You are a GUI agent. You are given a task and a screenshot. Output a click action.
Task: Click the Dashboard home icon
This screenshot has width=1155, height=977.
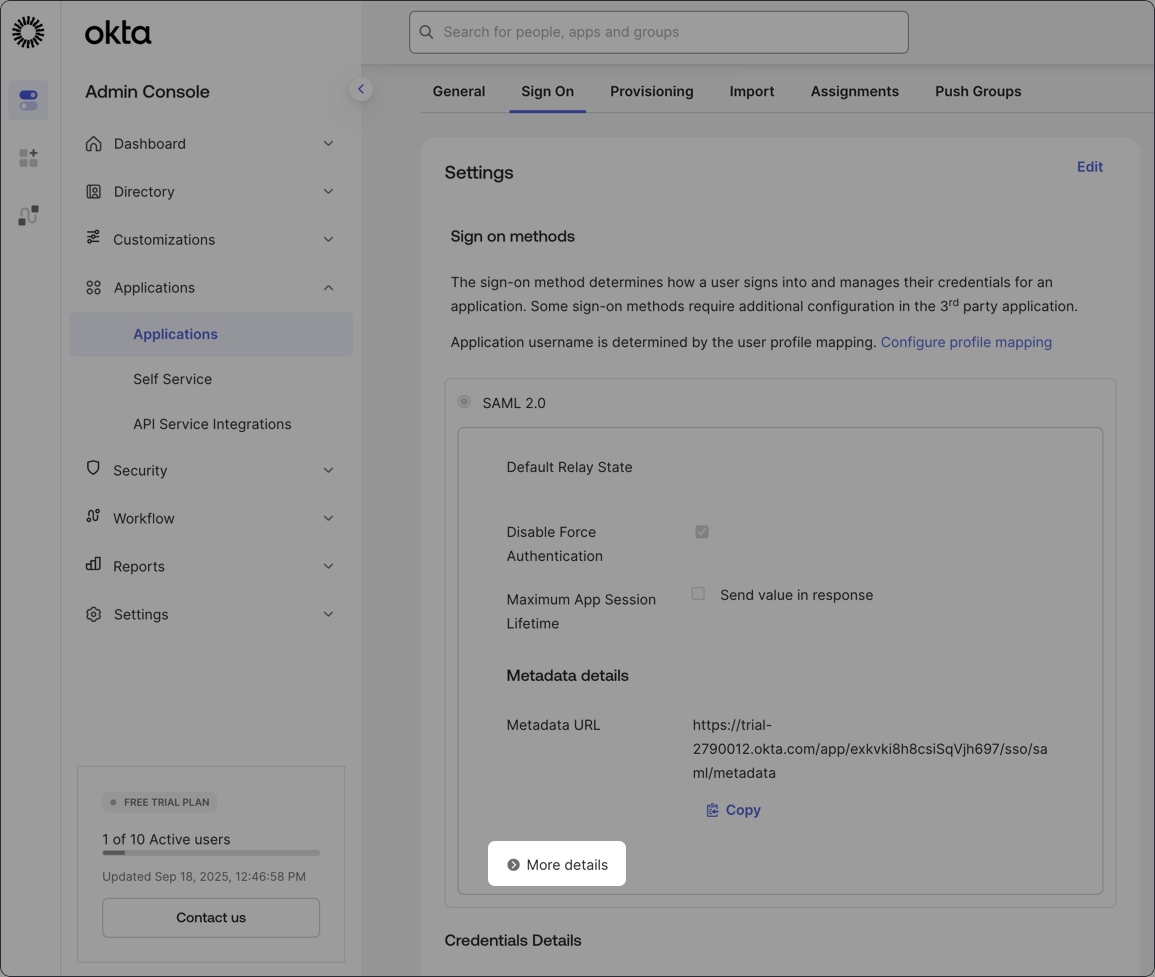[94, 144]
